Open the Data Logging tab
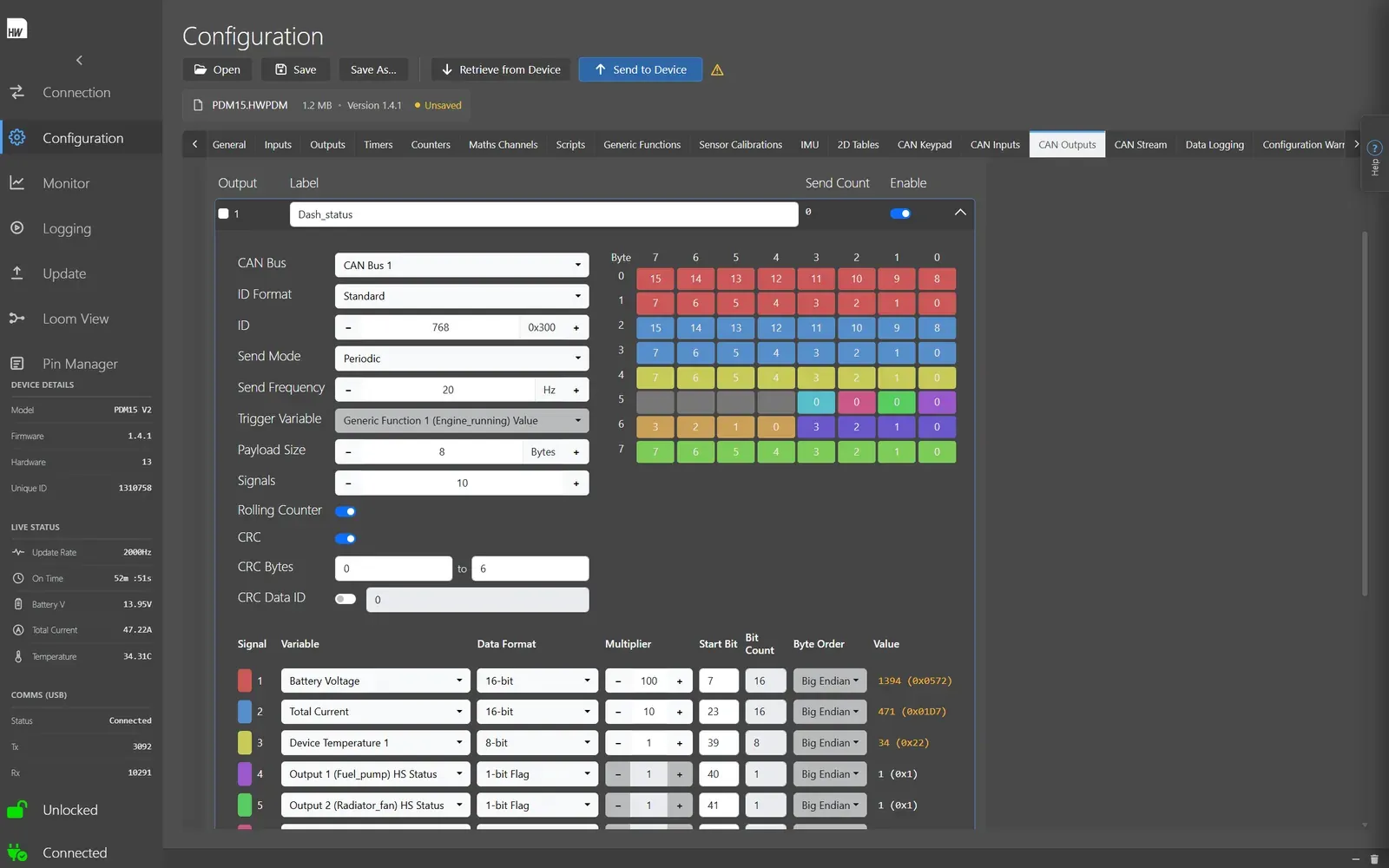The image size is (1389, 868). pyautogui.click(x=1215, y=145)
